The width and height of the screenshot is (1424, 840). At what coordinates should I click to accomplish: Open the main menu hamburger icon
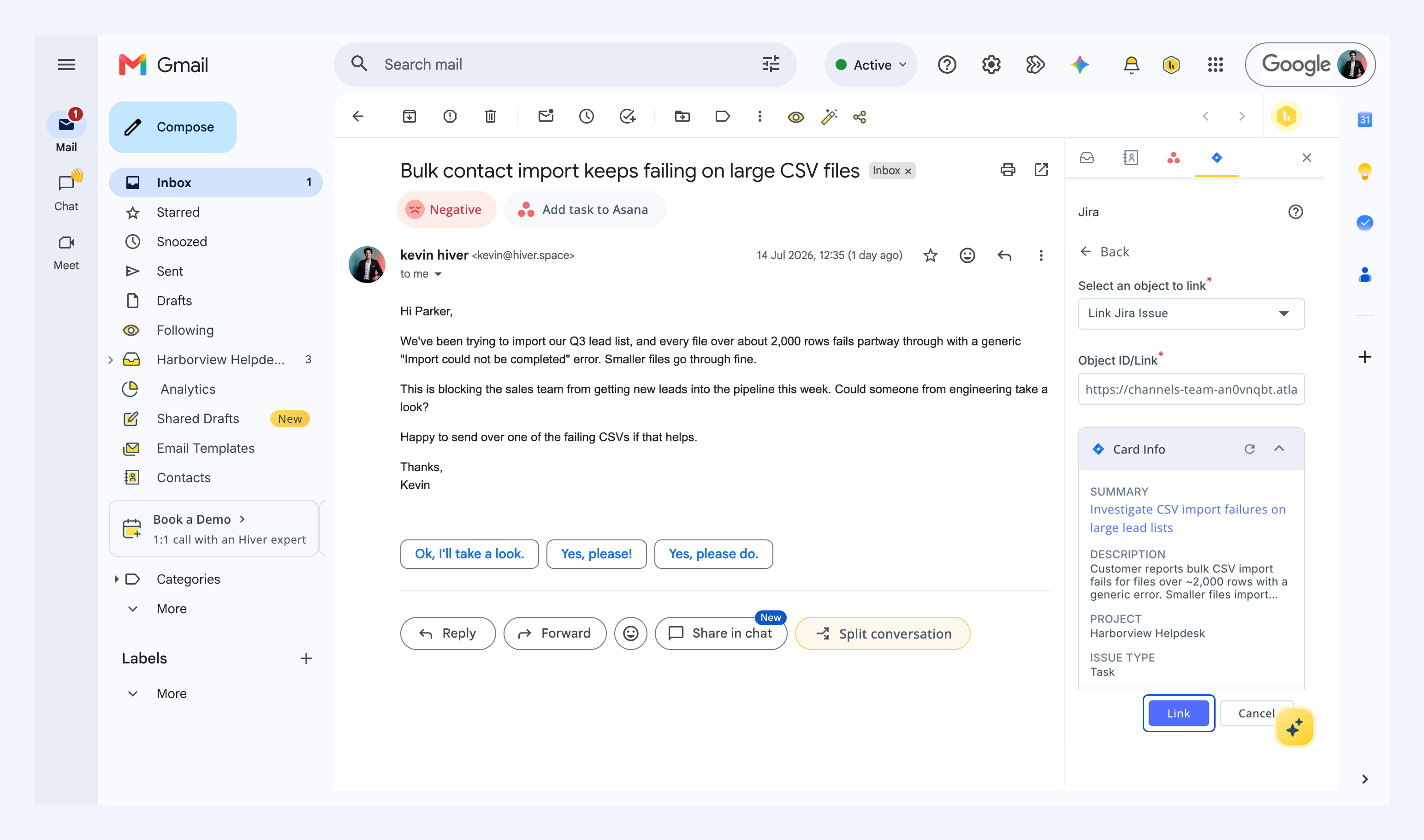(x=66, y=65)
